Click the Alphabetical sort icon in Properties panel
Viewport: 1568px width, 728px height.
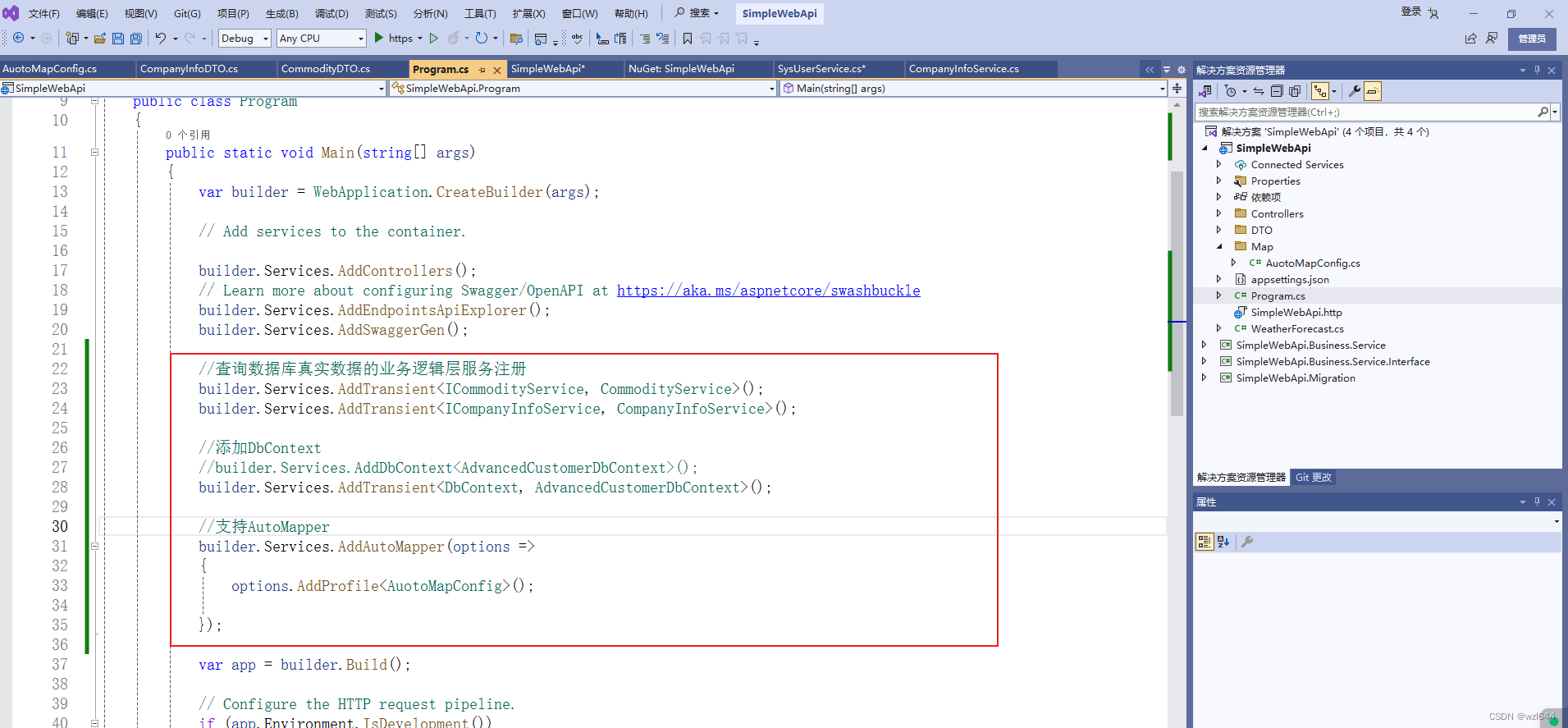pyautogui.click(x=1223, y=542)
